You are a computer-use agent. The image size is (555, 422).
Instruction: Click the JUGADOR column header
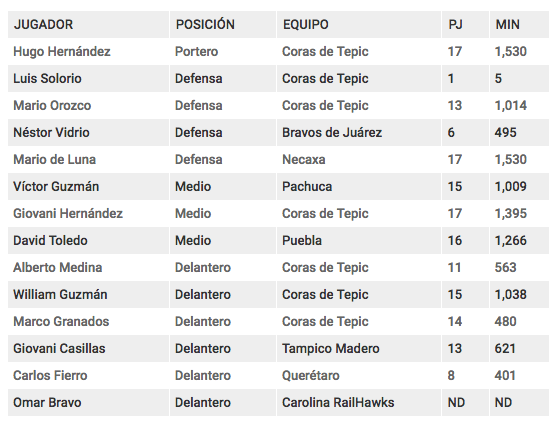pos(44,24)
